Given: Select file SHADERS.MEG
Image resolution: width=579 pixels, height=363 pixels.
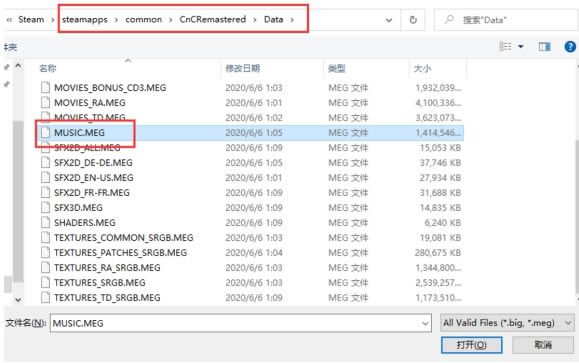Looking at the screenshot, I should 85,223.
